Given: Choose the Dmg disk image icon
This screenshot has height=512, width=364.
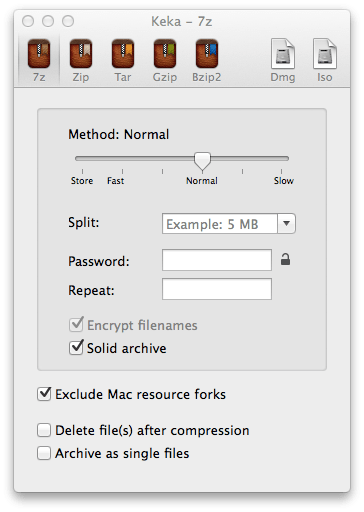Looking at the screenshot, I should [x=283, y=54].
